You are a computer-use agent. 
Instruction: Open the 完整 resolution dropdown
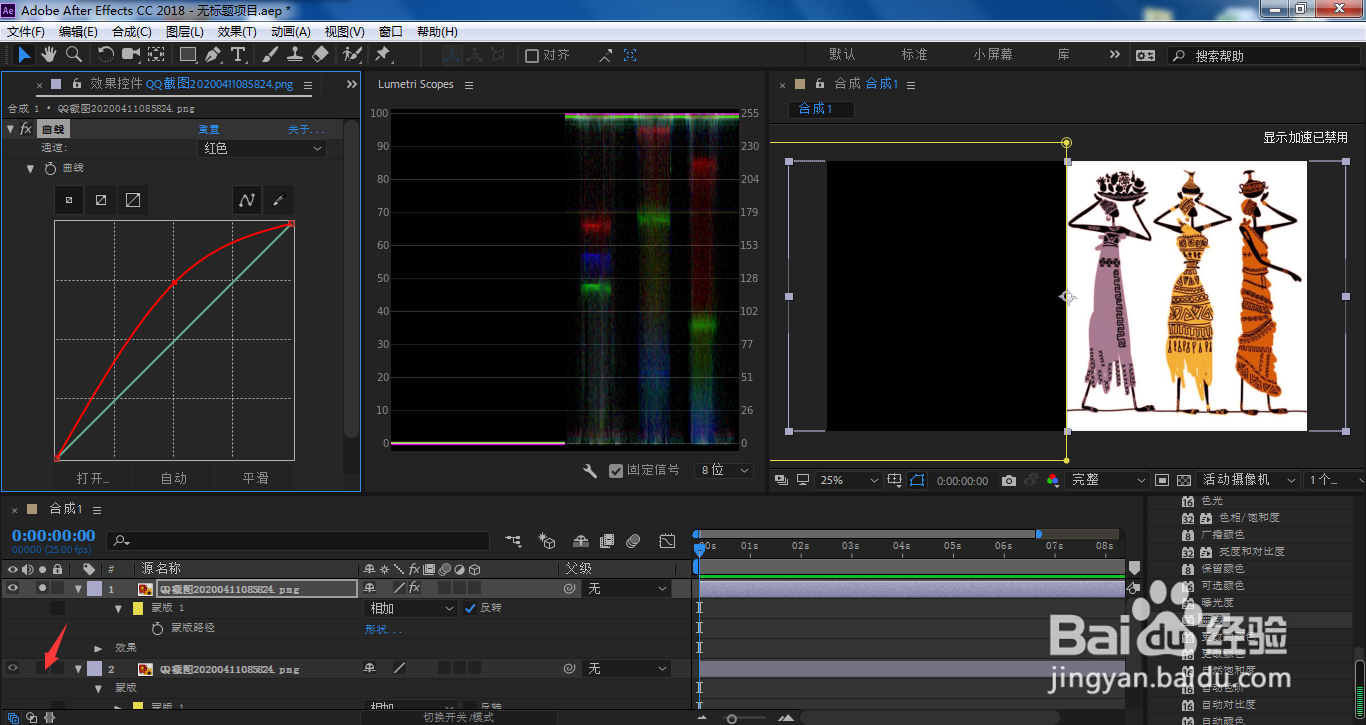pyautogui.click(x=1108, y=481)
